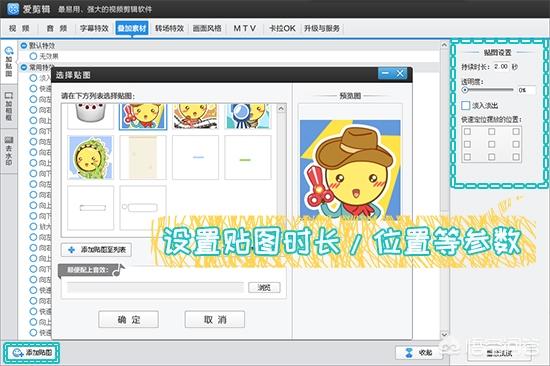Screen dimensions: 550x366
Task: Select the blue dash sticker thumbnail
Action: tap(195, 158)
